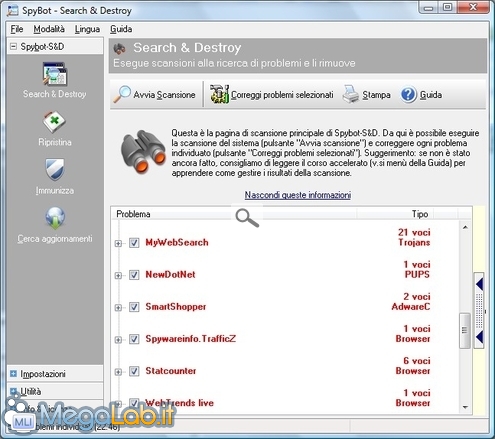Open the Lingua menu
This screenshot has height=439, width=495.
(x=87, y=29)
